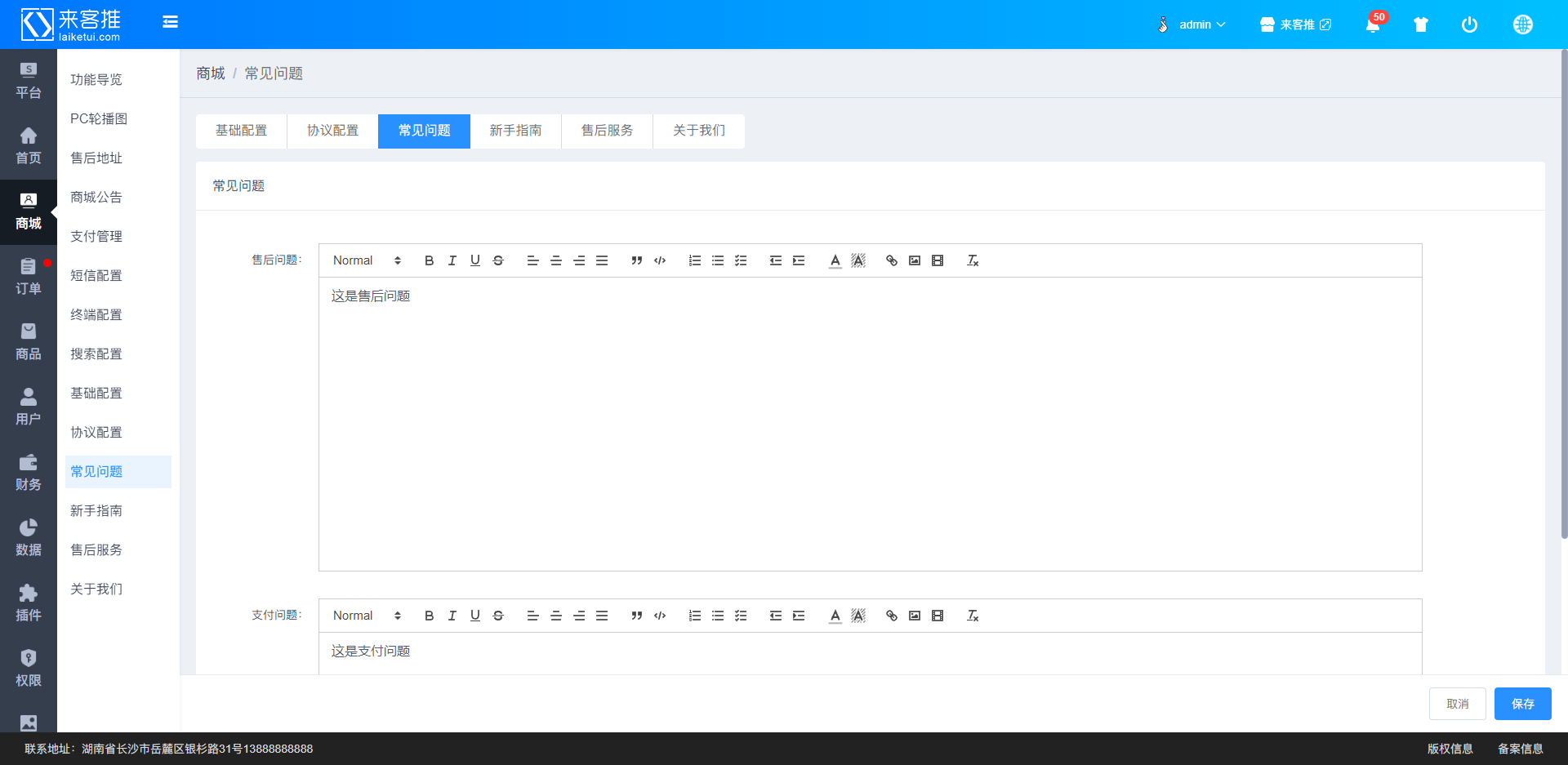Screen dimensions: 1568x765
Task: Open 财务 in the left navigation
Action: tap(29, 474)
